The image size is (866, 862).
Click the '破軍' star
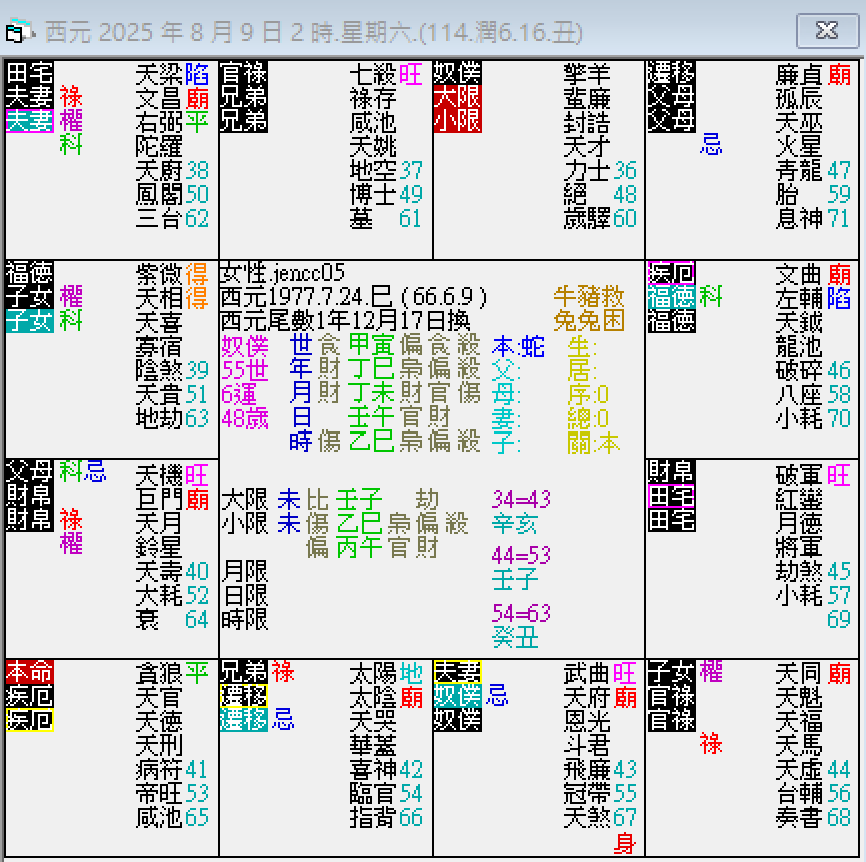[799, 475]
